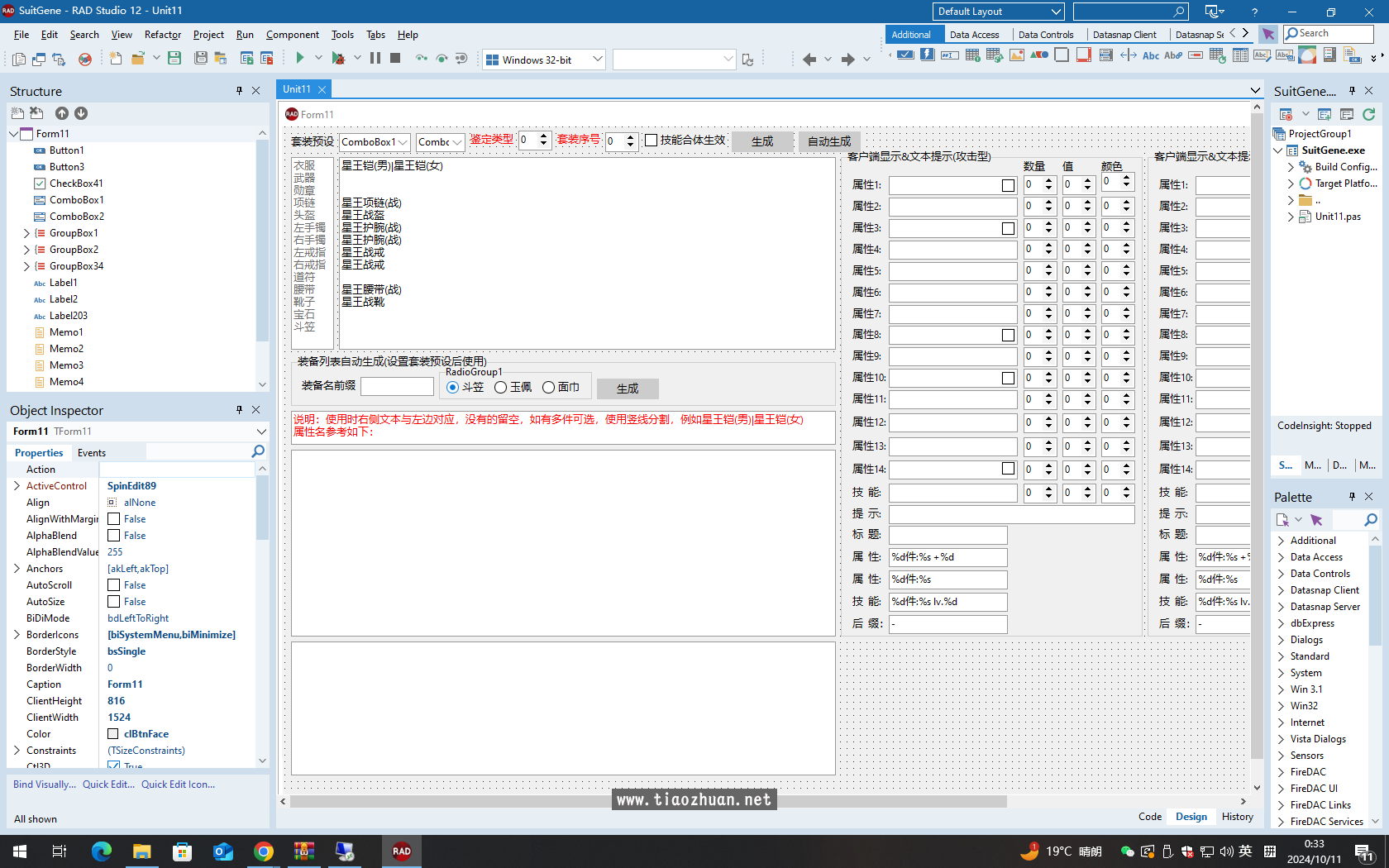Open the Default Layout dropdown
The width and height of the screenshot is (1389, 868).
[x=1057, y=12]
